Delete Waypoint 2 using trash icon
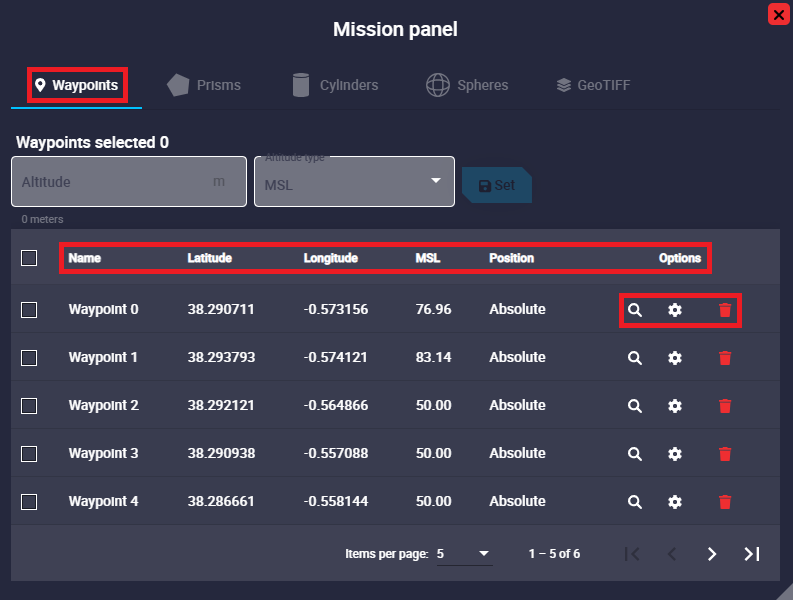 [x=725, y=406]
